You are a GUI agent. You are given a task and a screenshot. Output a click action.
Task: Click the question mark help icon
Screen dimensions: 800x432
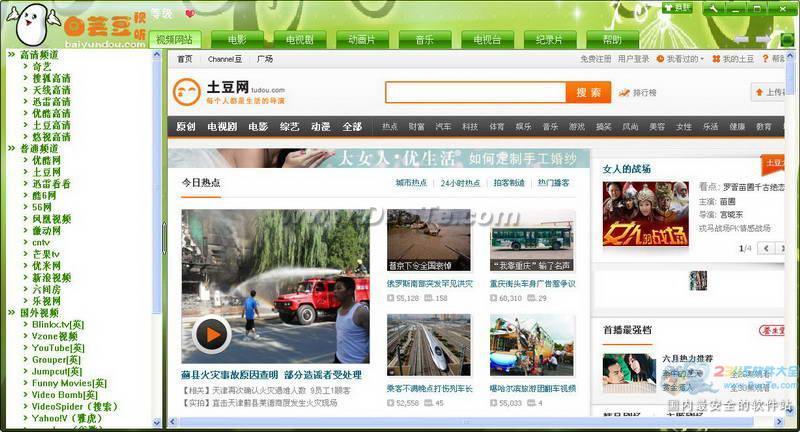coord(765,59)
